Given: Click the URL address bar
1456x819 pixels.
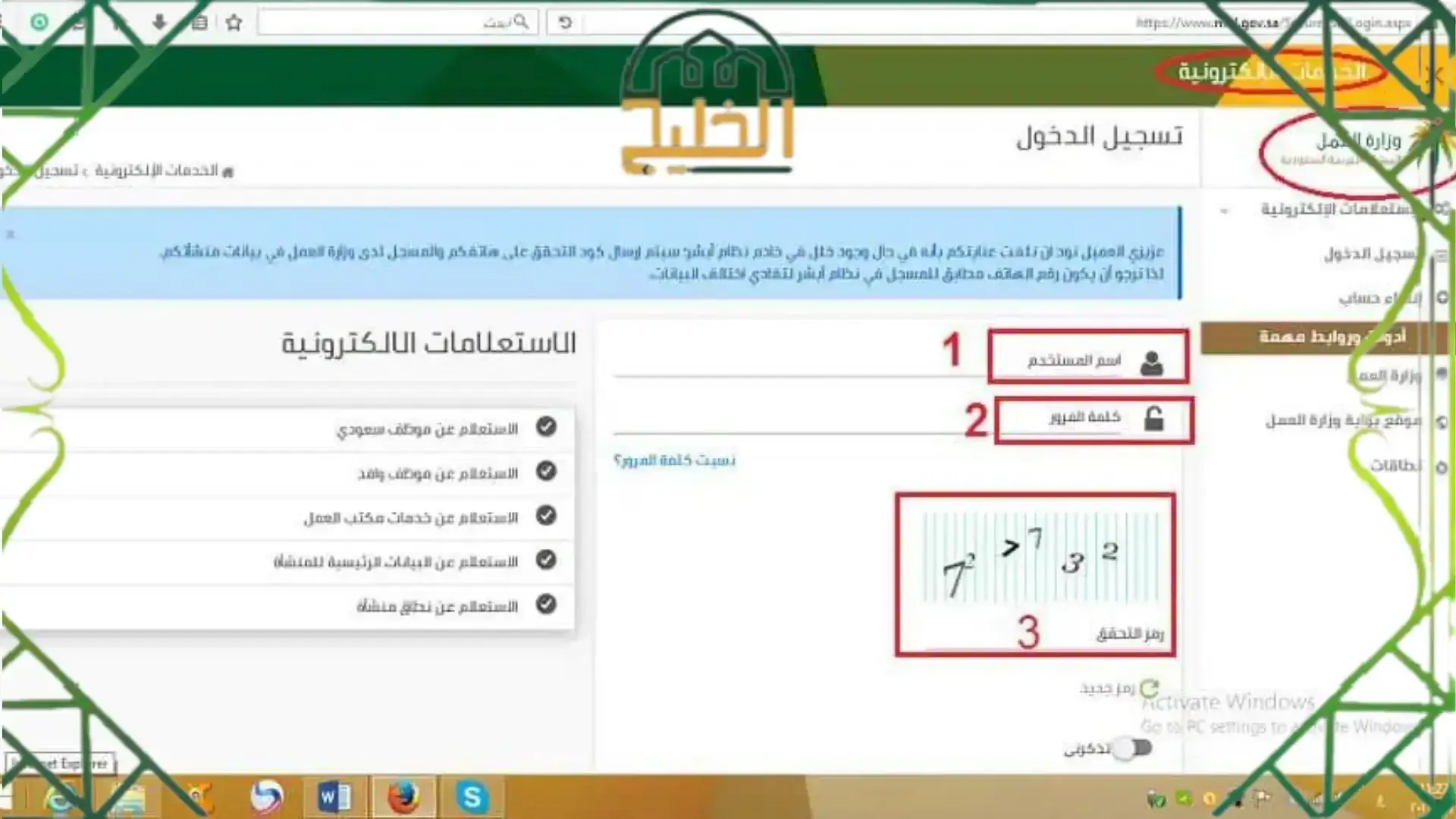Looking at the screenshot, I should [1001, 23].
